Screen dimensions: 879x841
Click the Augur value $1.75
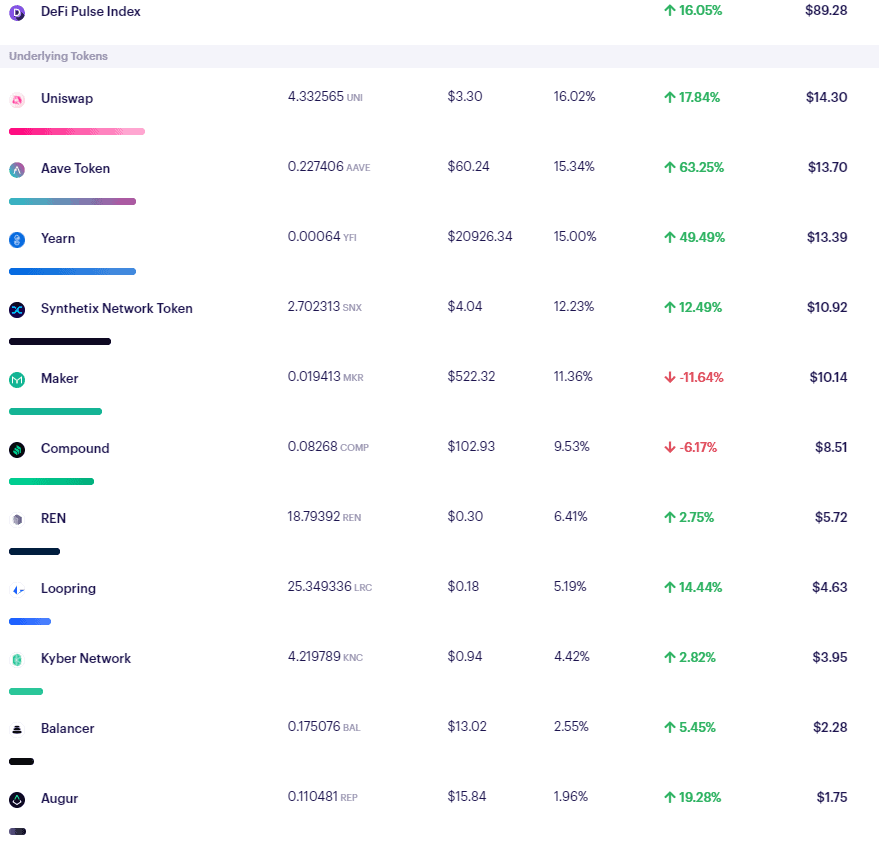click(x=832, y=797)
